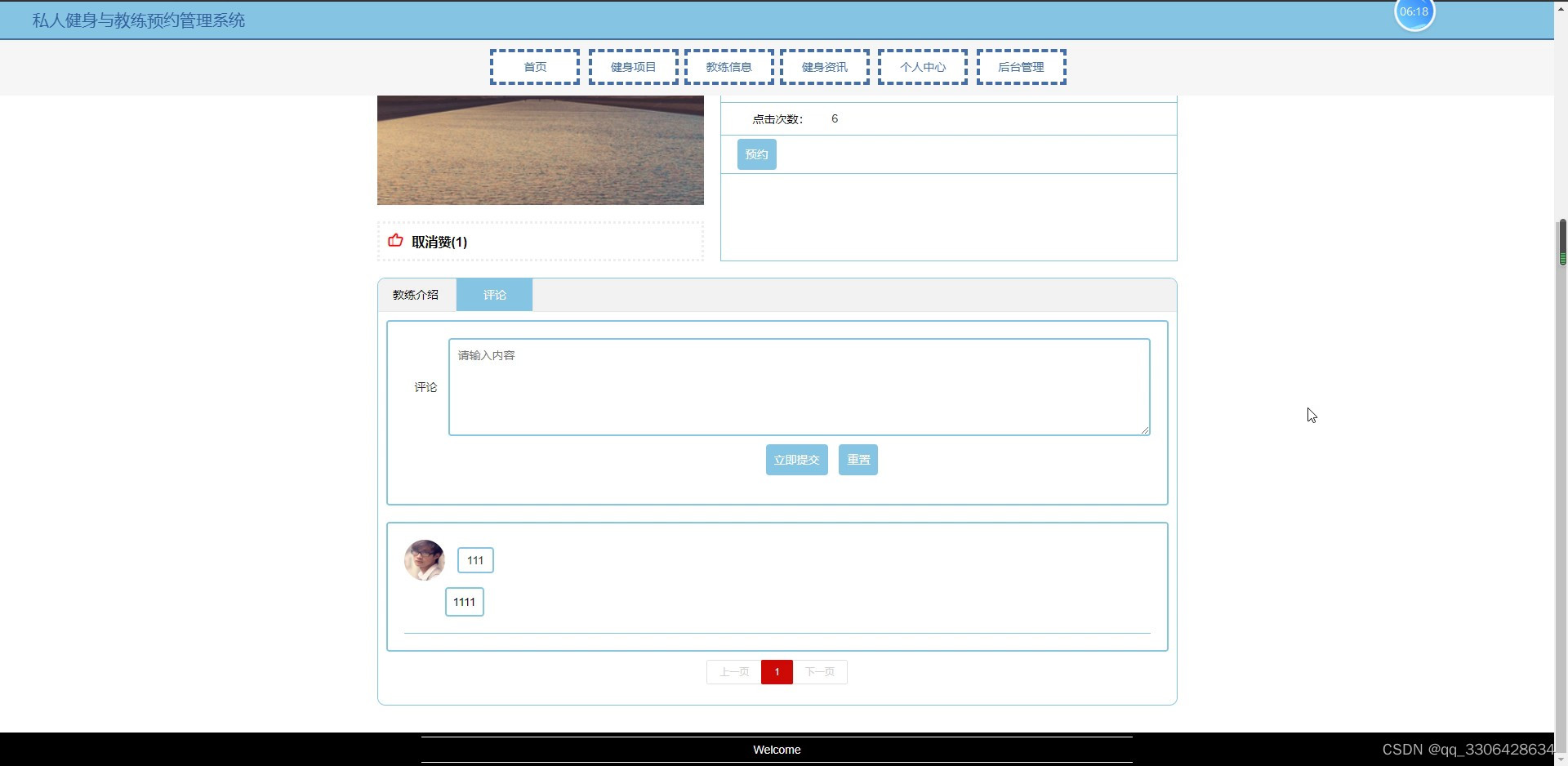Image resolution: width=1568 pixels, height=766 pixels.
Task: Focus the 请输入内容 comment textarea
Action: click(x=800, y=387)
